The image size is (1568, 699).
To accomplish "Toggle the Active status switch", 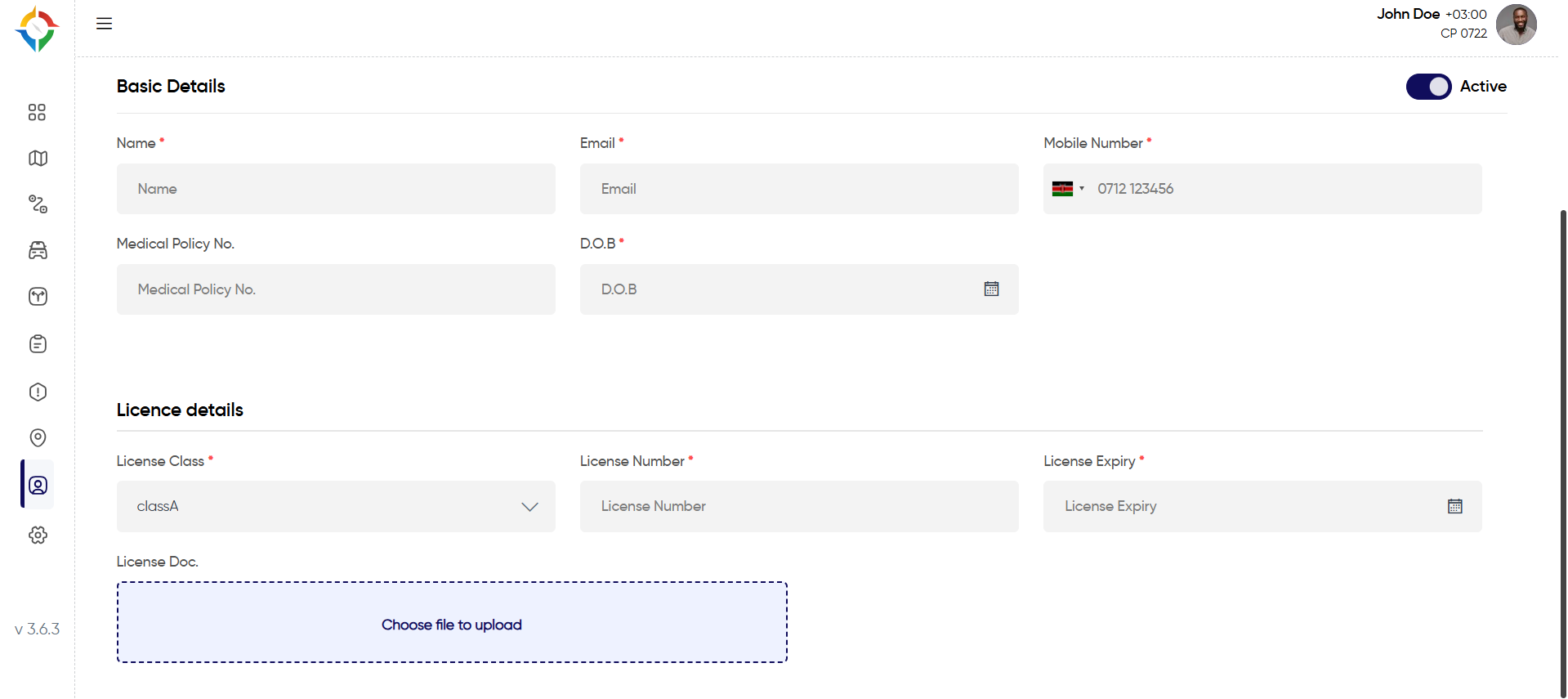I will [x=1428, y=87].
